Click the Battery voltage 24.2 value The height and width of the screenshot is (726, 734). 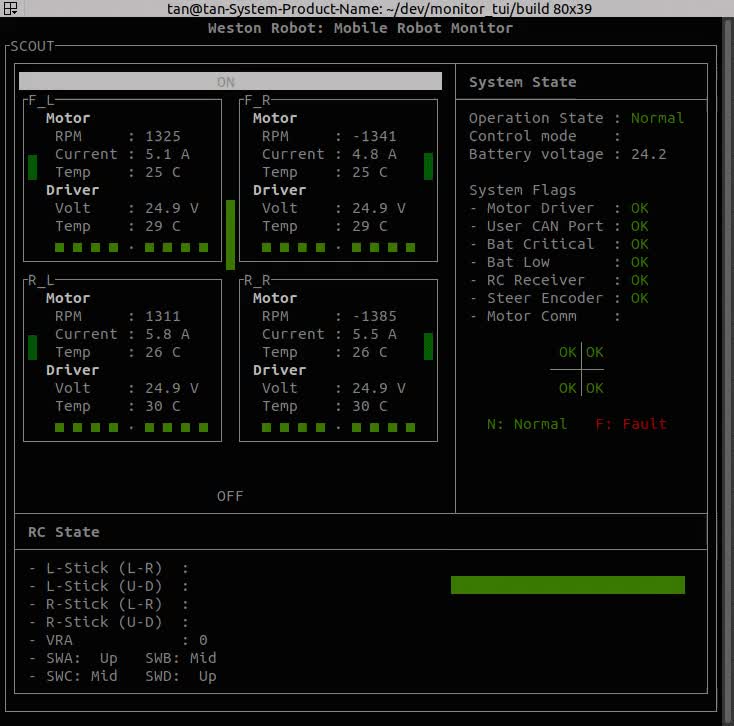[648, 154]
